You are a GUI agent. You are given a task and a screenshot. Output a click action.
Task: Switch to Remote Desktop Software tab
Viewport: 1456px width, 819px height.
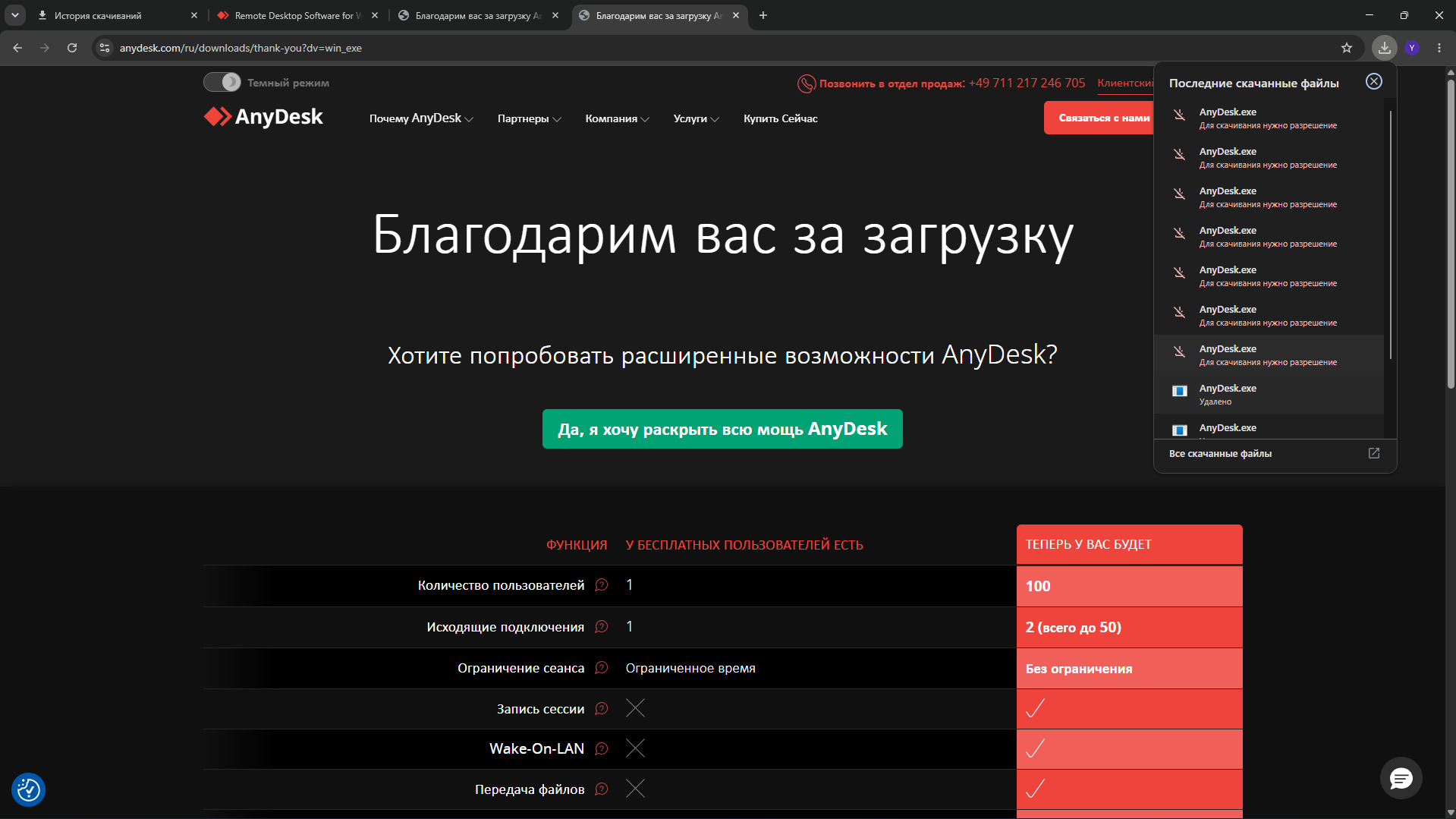pyautogui.click(x=297, y=15)
